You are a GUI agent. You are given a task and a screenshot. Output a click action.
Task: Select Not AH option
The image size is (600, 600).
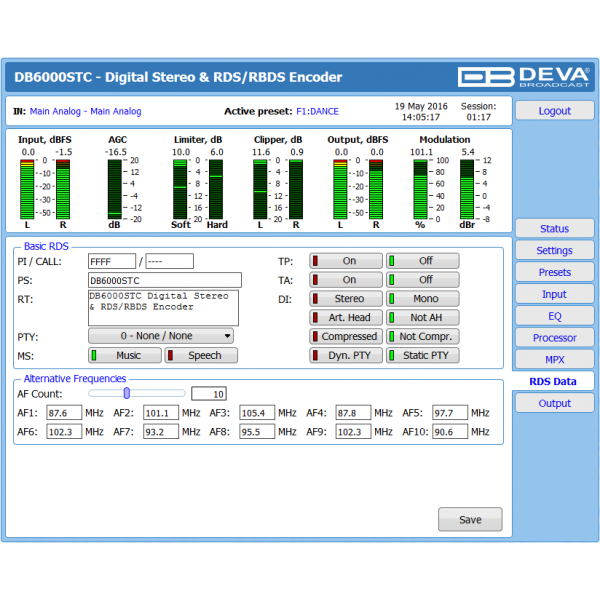pyautogui.click(x=422, y=318)
